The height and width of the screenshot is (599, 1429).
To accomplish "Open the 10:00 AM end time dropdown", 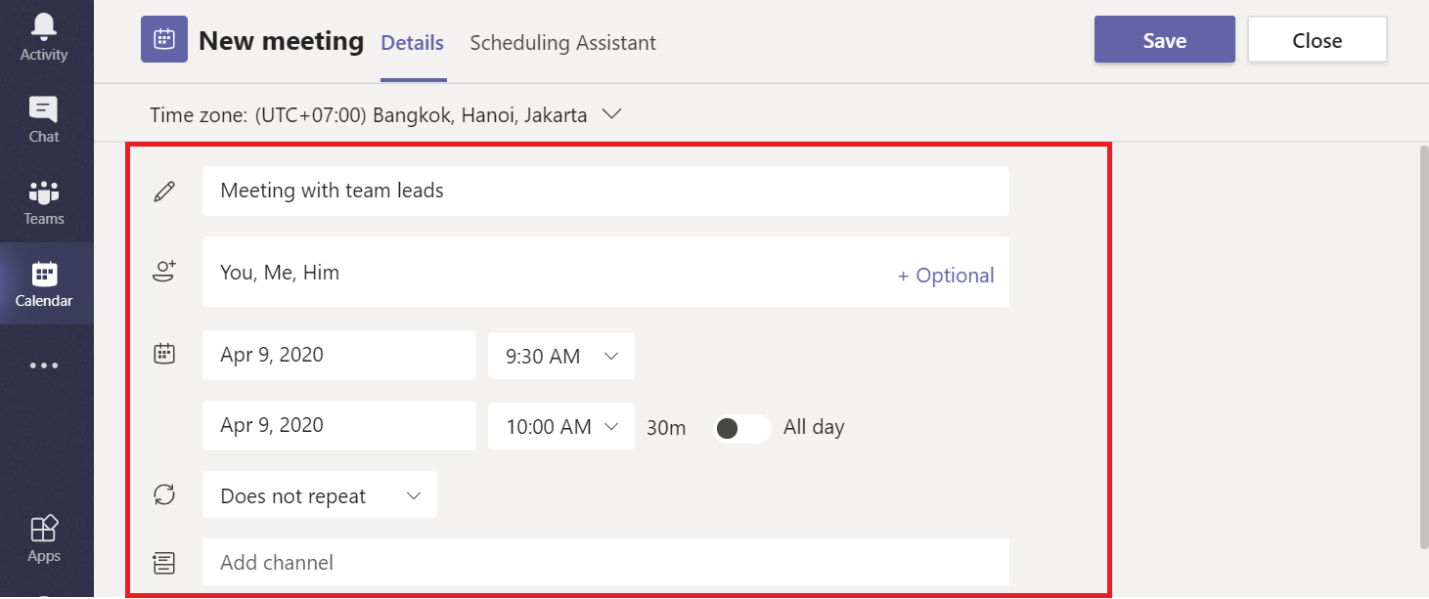I will pos(561,427).
